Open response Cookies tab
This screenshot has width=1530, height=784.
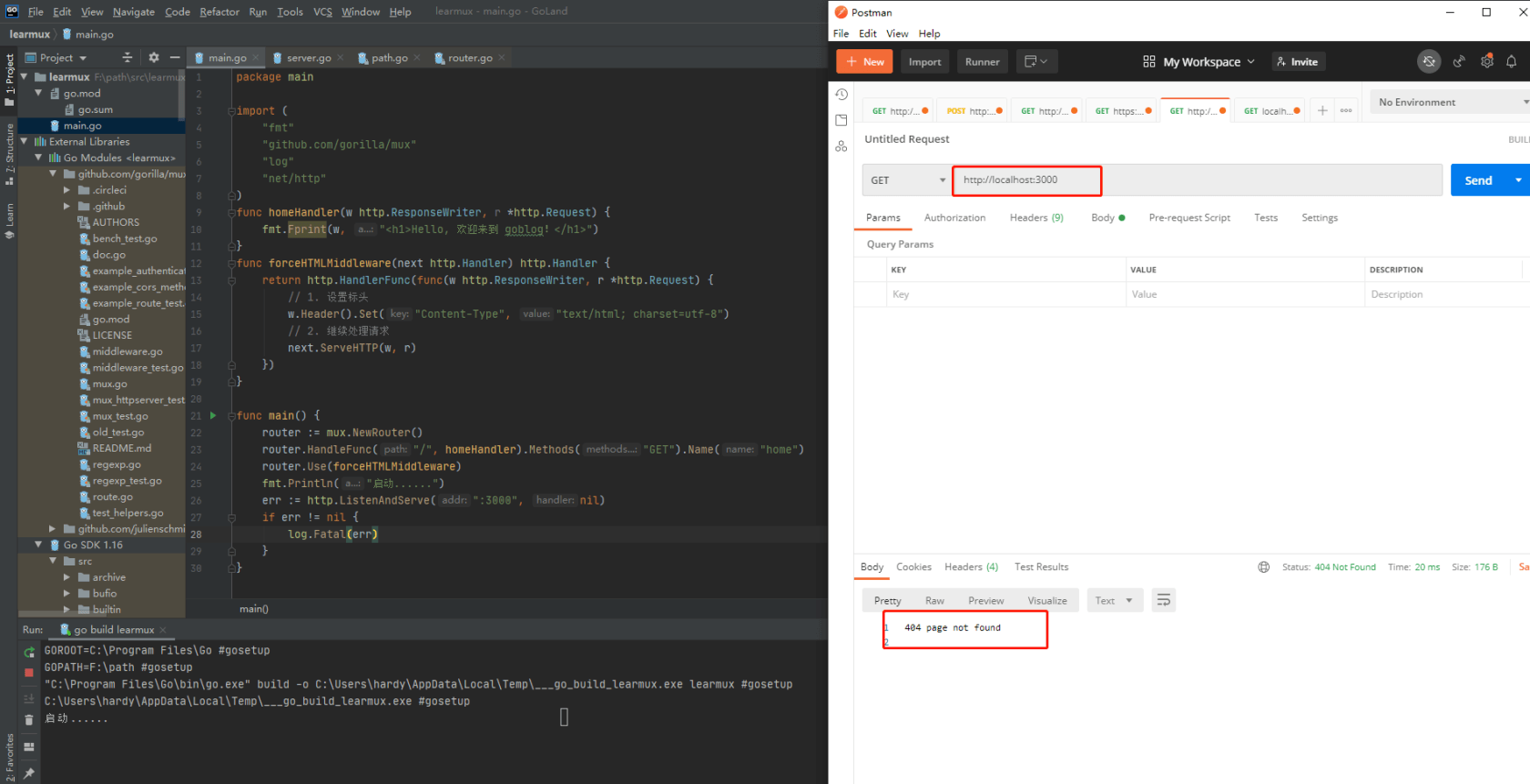(913, 567)
